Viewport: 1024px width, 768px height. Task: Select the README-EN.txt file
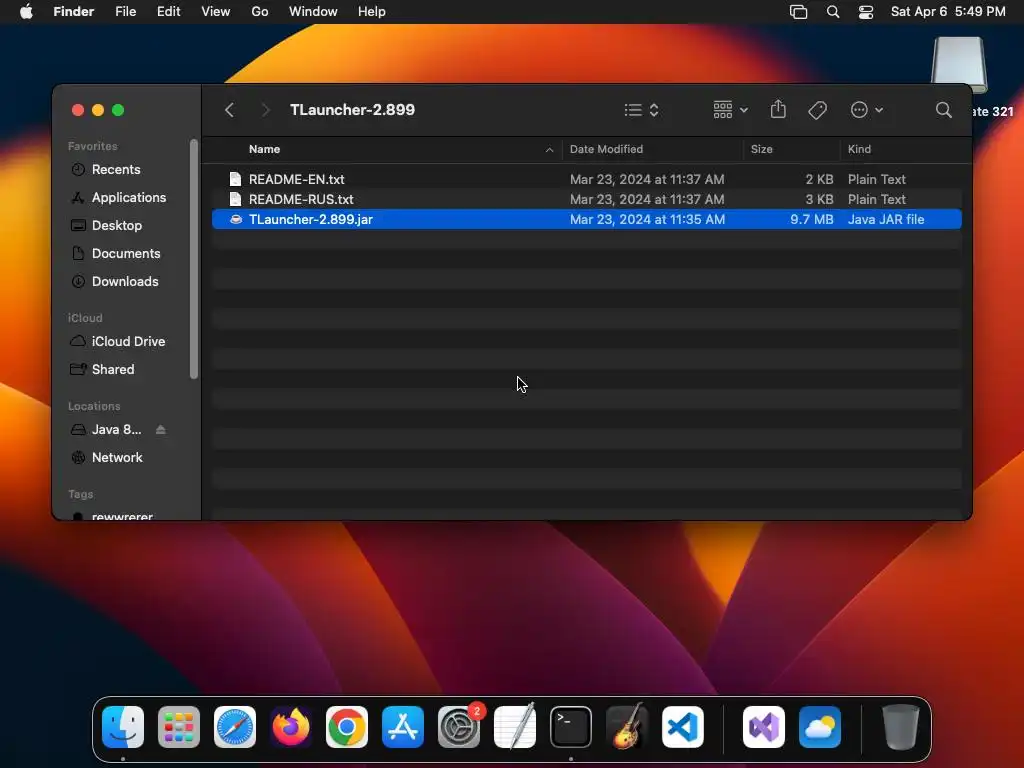(x=586, y=179)
